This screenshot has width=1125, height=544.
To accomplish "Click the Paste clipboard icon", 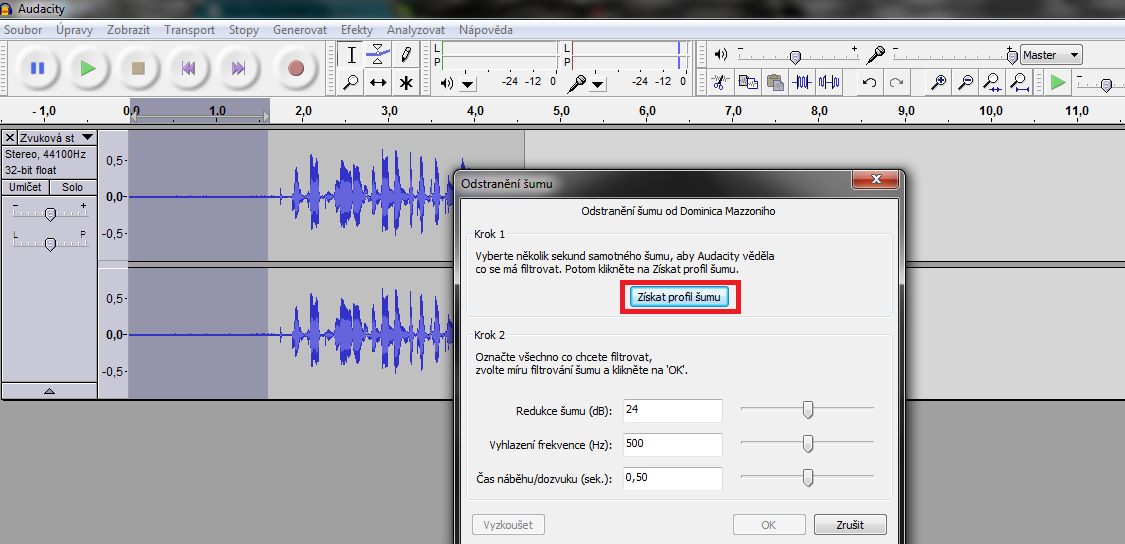I will pyautogui.click(x=775, y=82).
